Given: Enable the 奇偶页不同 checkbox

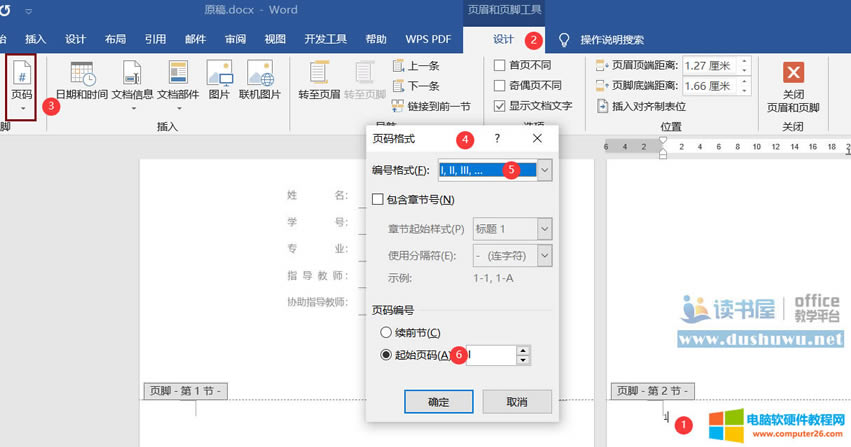Looking at the screenshot, I should pyautogui.click(x=500, y=85).
